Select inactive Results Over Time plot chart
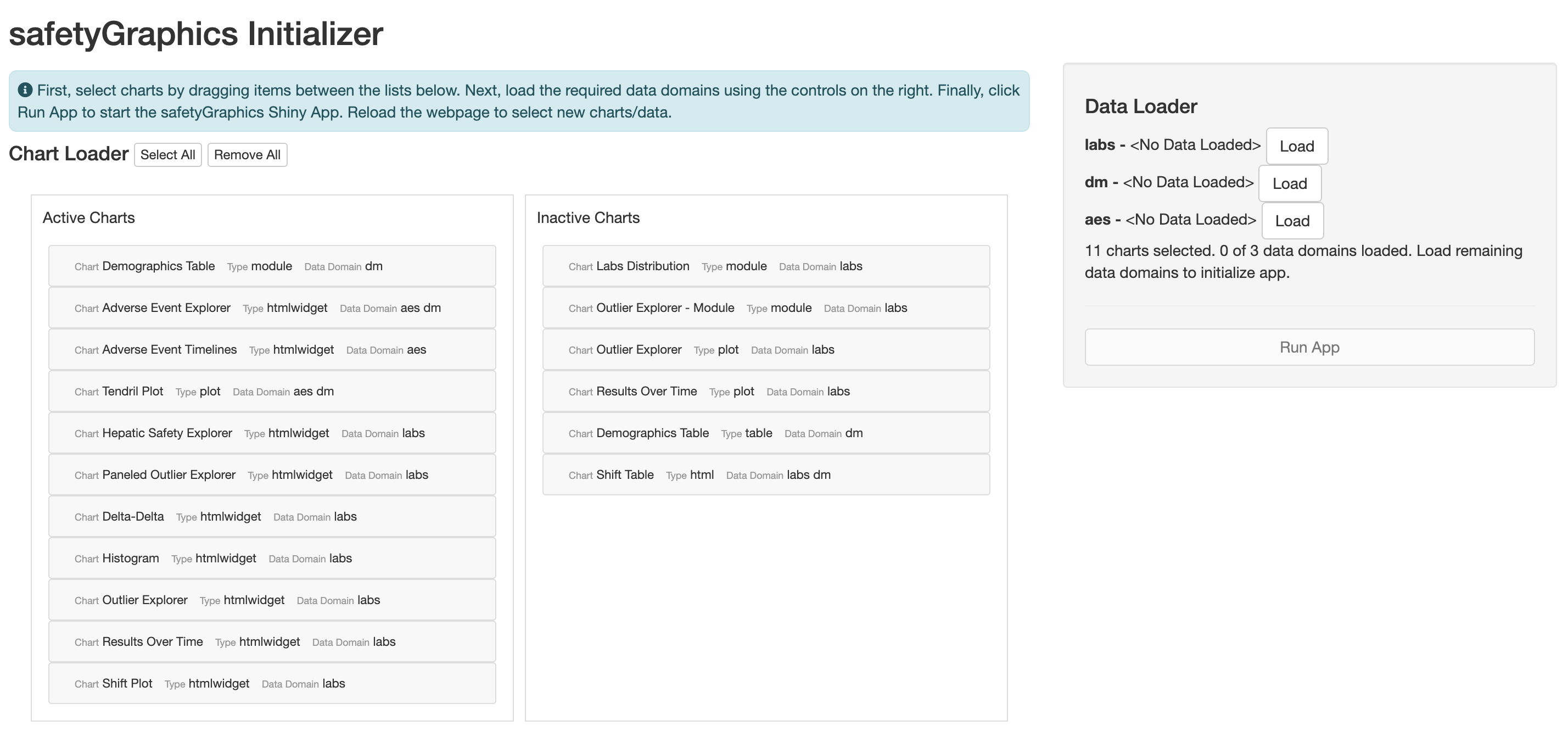 pyautogui.click(x=766, y=391)
